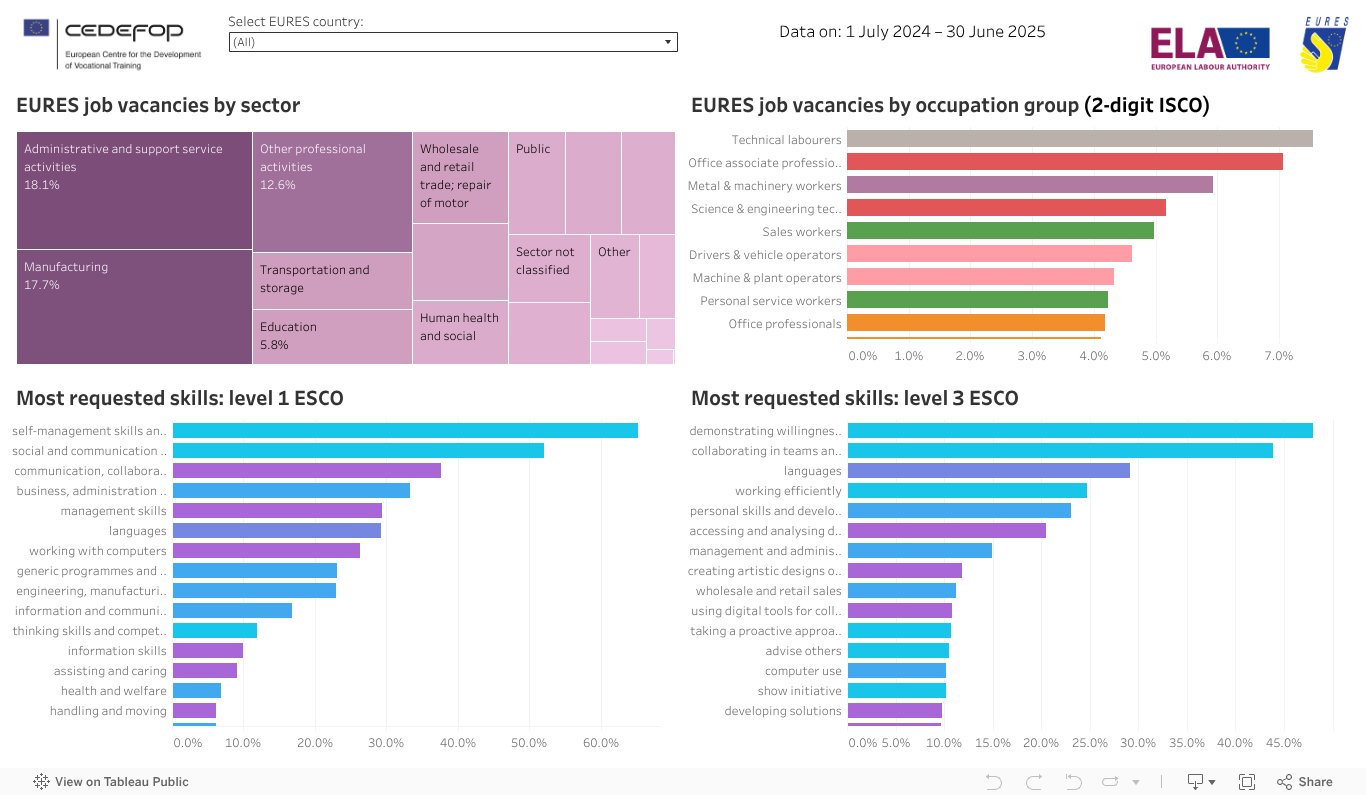Click the Tableau logo beside View on Tableau Public

[40, 781]
